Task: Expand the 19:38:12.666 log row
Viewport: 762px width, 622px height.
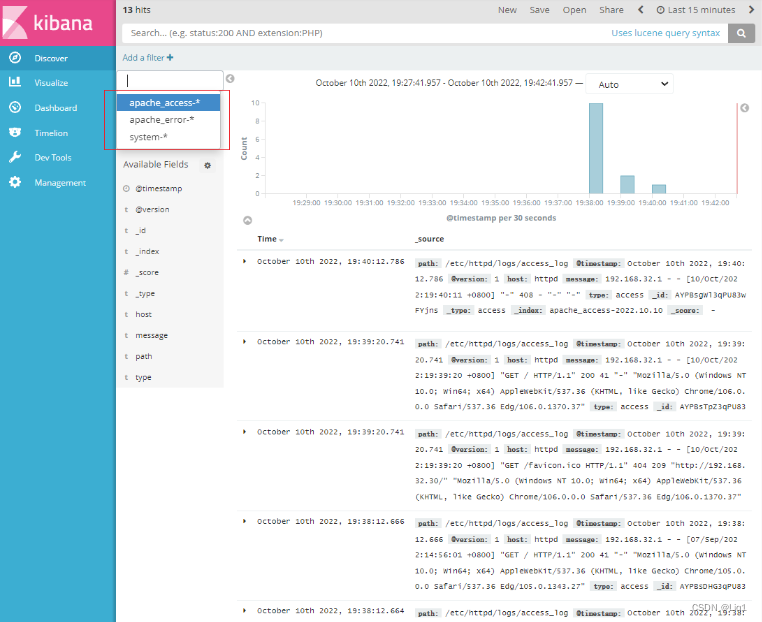Action: (x=244, y=521)
